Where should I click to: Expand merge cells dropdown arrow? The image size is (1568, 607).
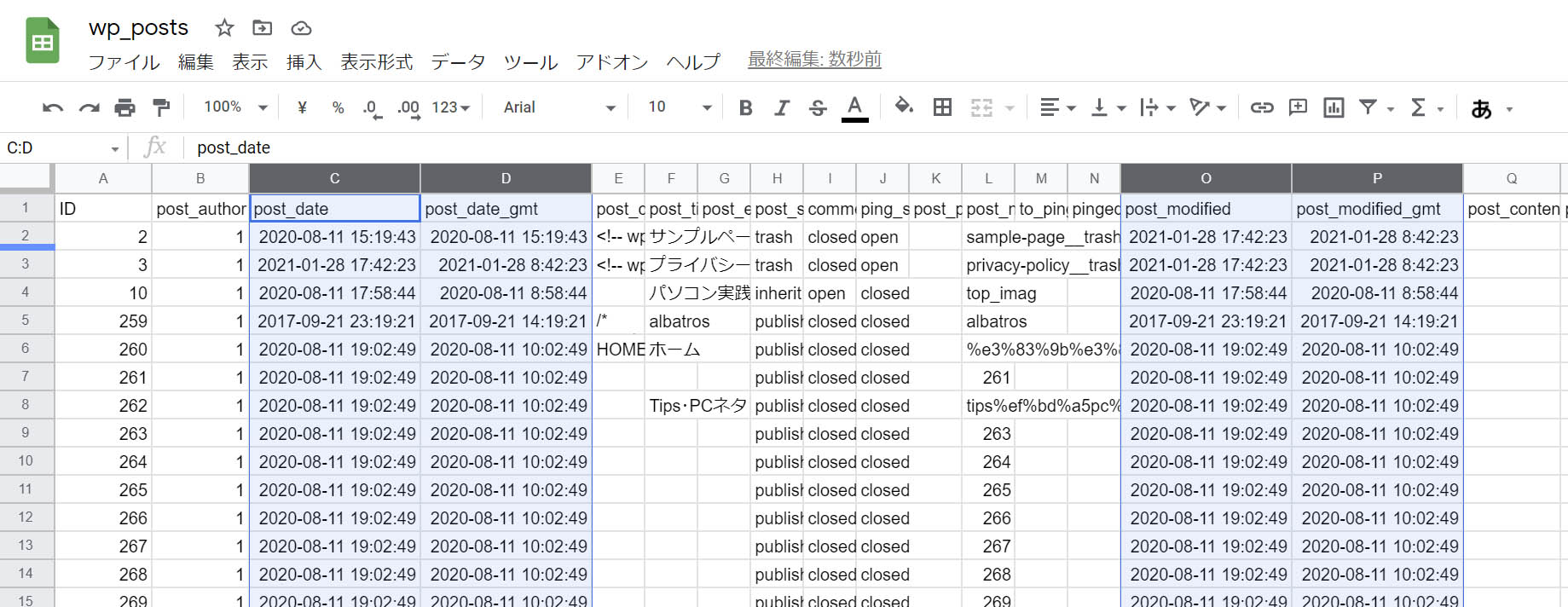point(1010,108)
